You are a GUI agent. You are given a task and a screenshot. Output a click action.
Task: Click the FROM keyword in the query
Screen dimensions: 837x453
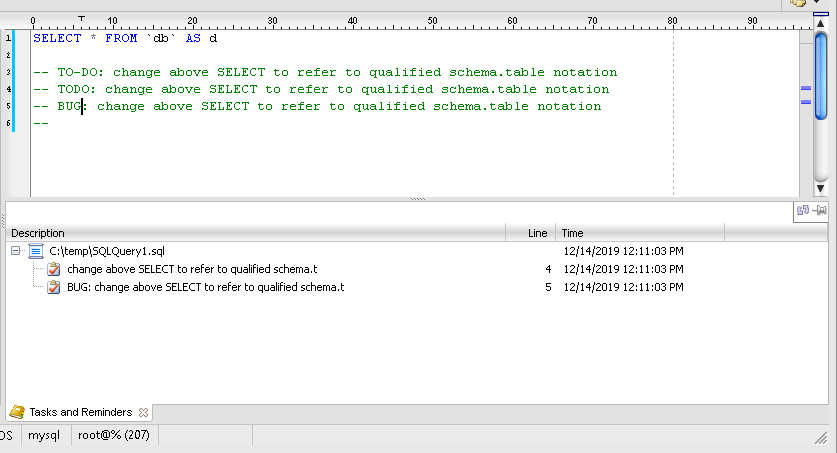click(121, 38)
